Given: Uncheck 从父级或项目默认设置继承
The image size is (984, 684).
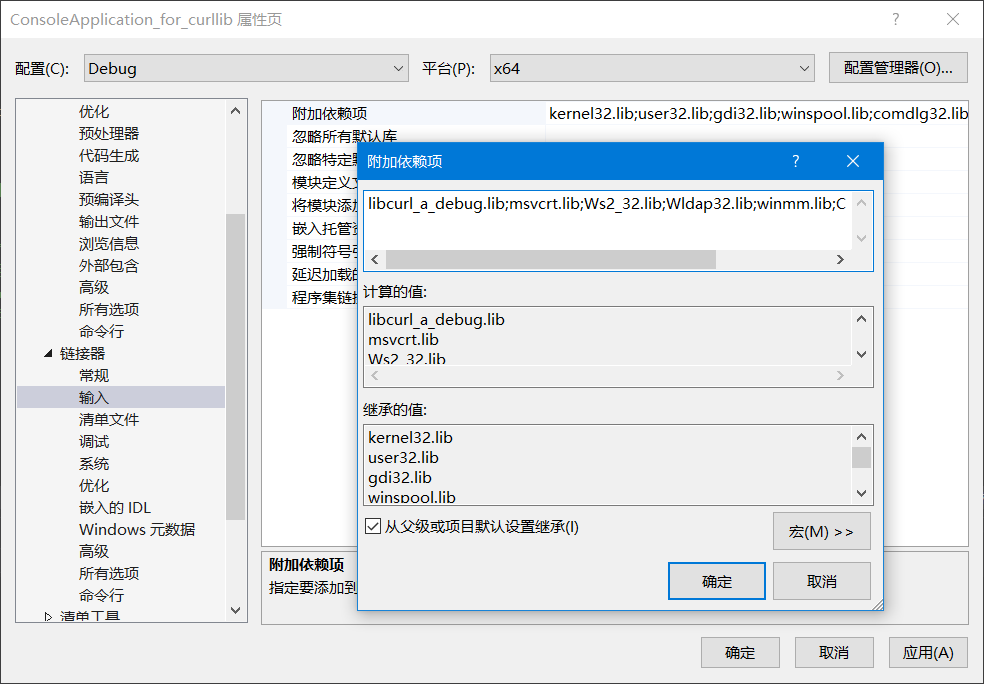Looking at the screenshot, I should (x=374, y=526).
